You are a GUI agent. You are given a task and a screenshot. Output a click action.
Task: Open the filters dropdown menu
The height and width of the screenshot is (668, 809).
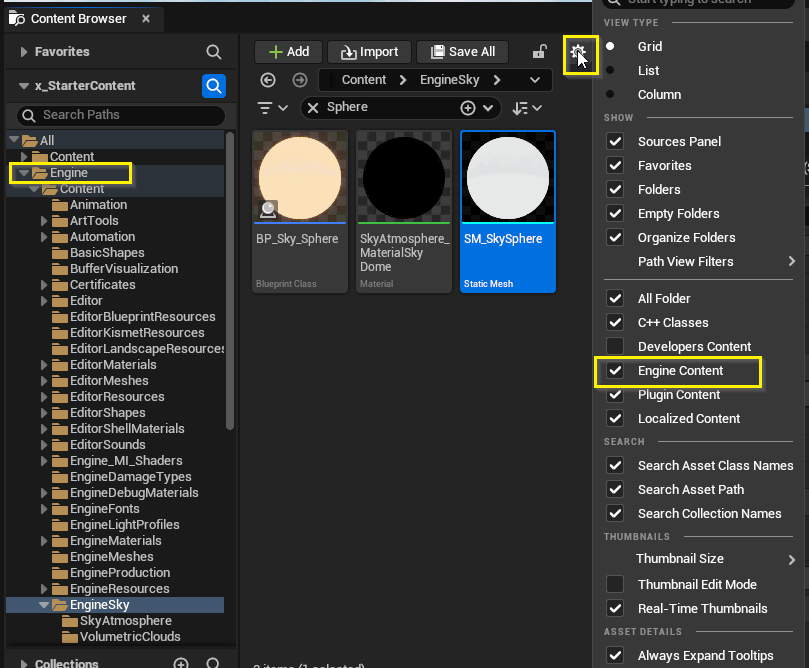tap(272, 108)
